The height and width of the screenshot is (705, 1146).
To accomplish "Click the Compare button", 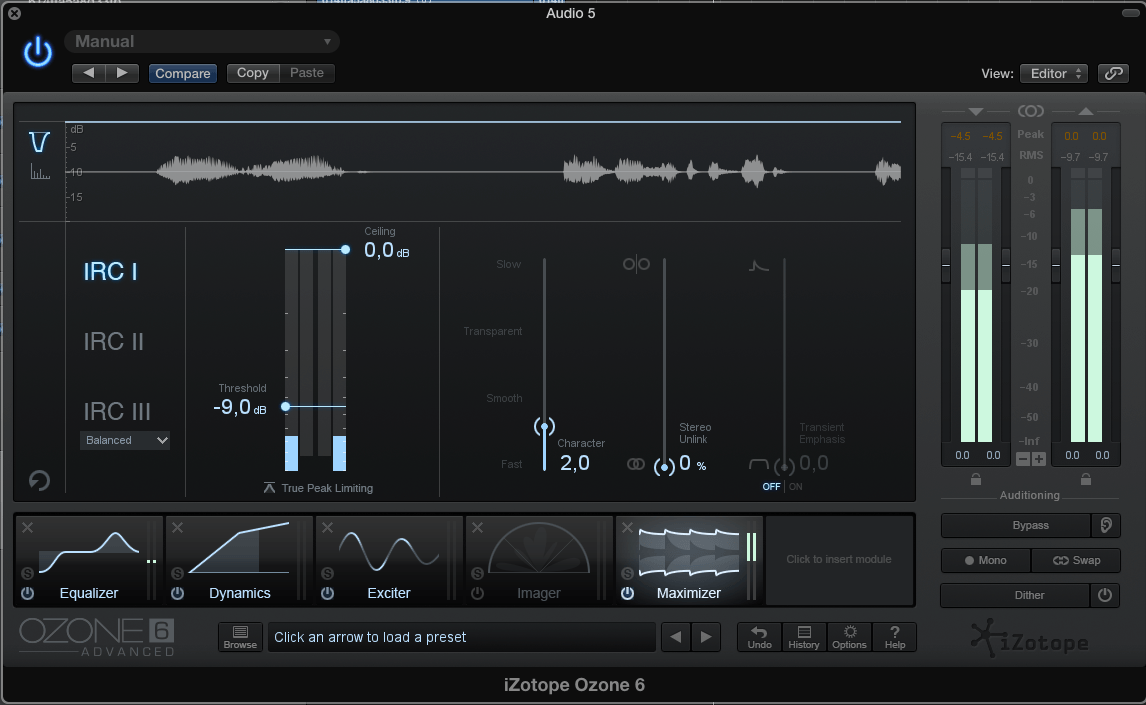I will pyautogui.click(x=183, y=73).
